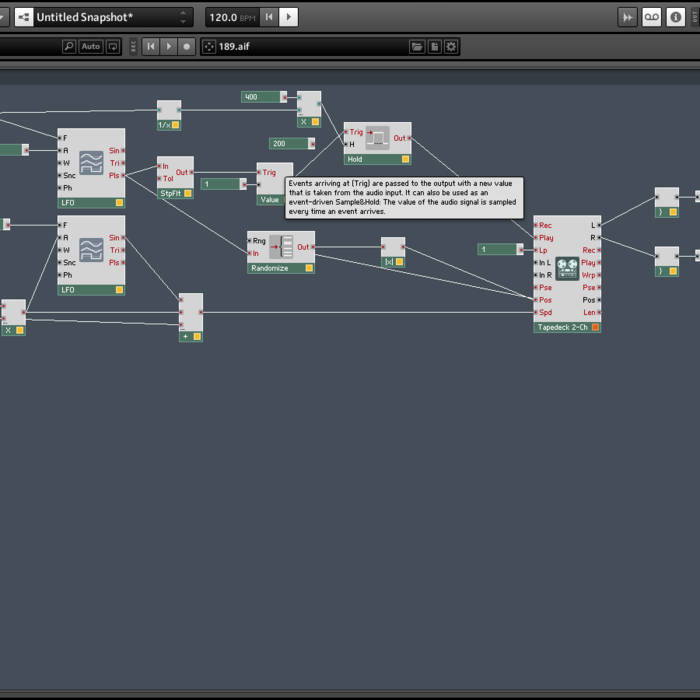Toggle the StpFlt module yellow lamp
This screenshot has height=700, width=700.
coord(186,193)
